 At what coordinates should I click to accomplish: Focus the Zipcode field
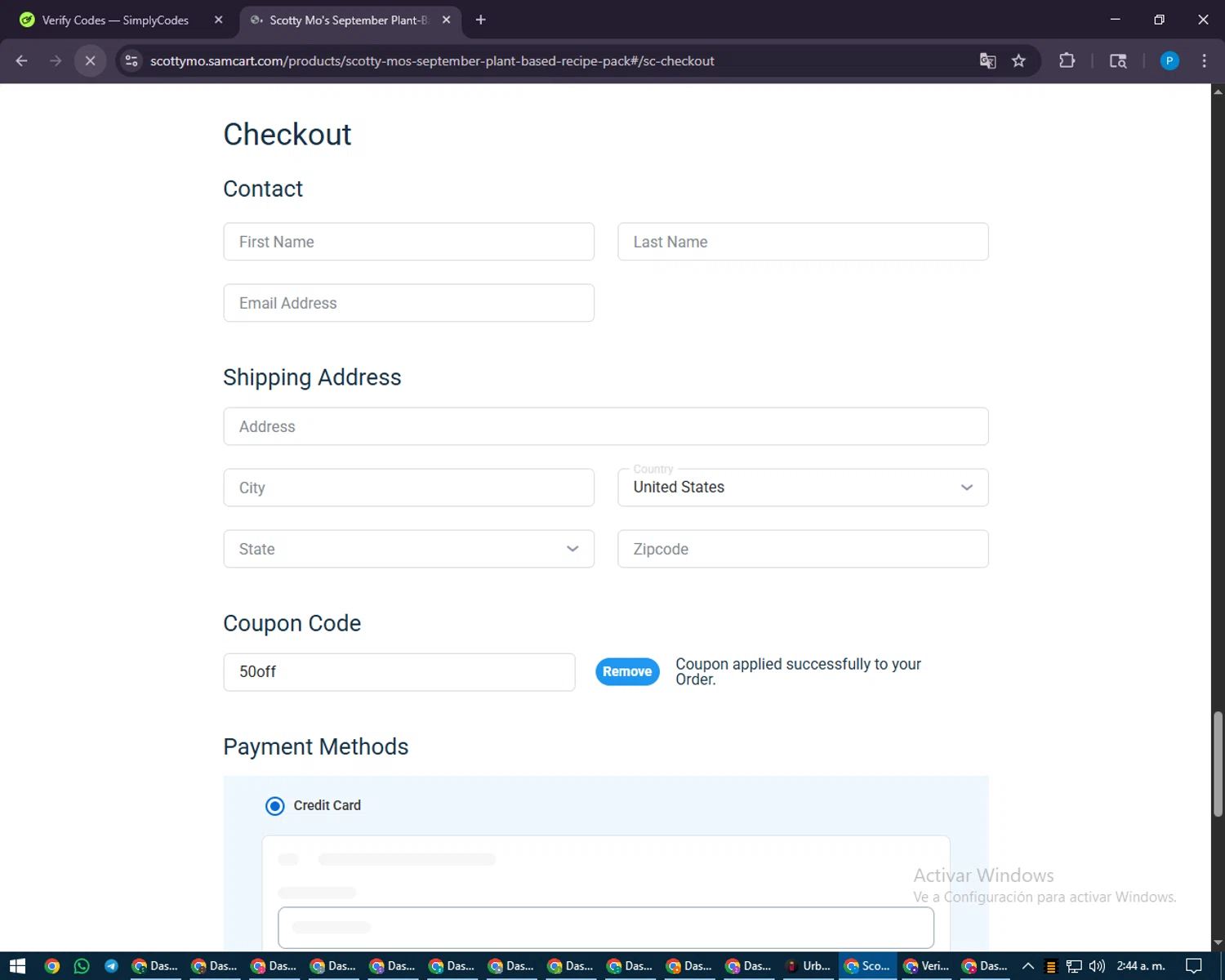803,549
